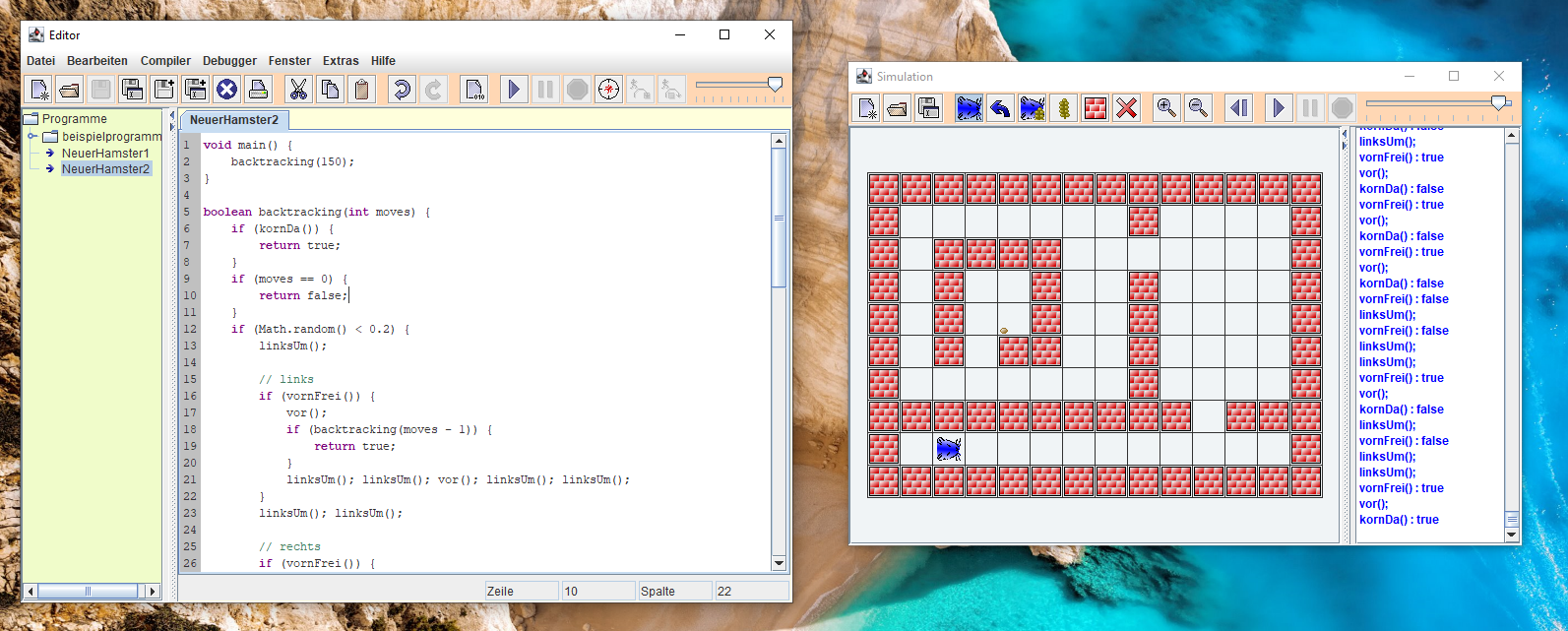Image resolution: width=1568 pixels, height=631 pixels.
Task: Click the code editor scrollbar down arrow
Action: (779, 563)
